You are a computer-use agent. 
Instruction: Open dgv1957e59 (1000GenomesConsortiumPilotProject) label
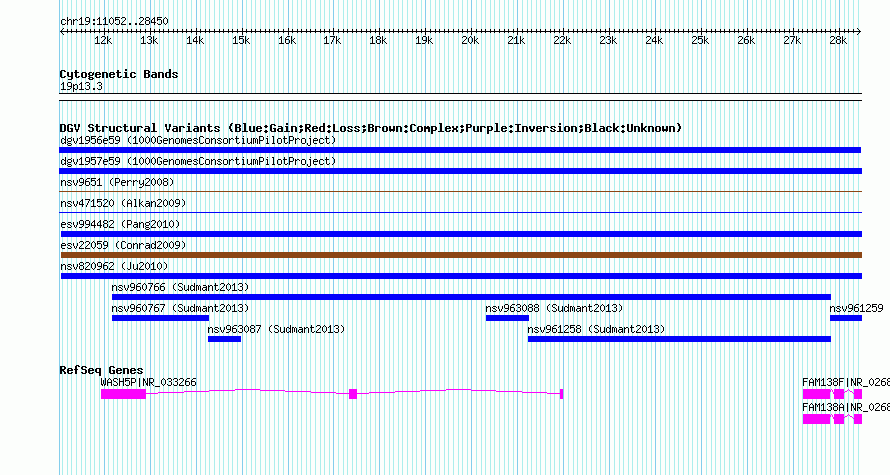click(198, 161)
